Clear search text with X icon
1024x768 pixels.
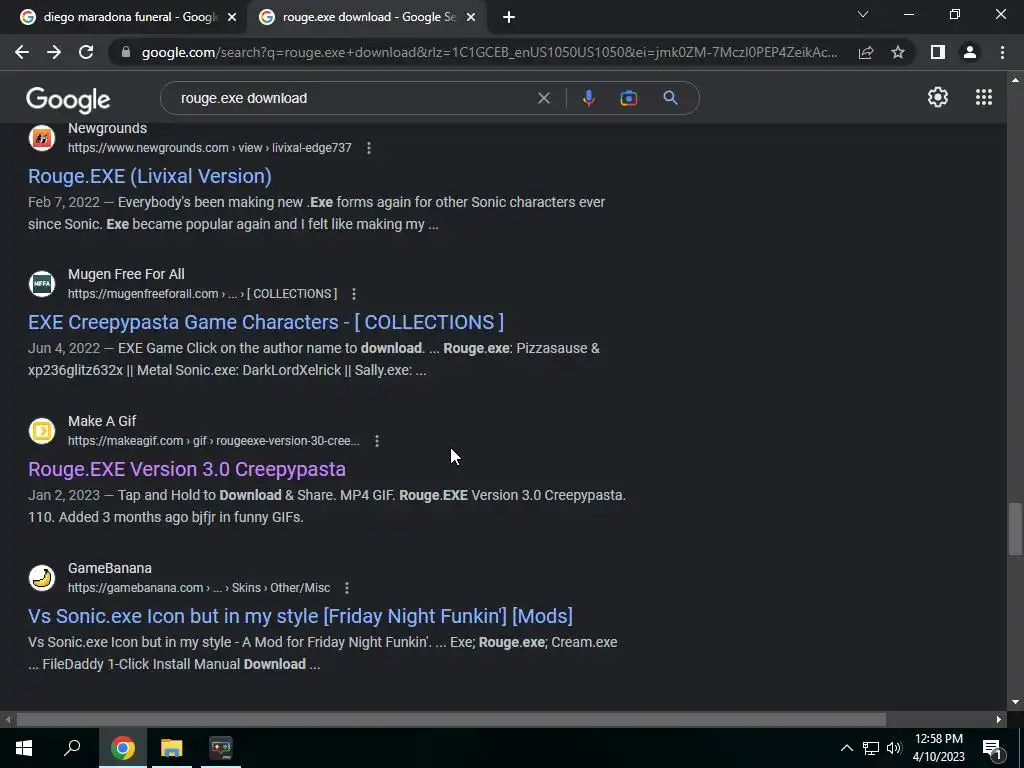tap(543, 98)
